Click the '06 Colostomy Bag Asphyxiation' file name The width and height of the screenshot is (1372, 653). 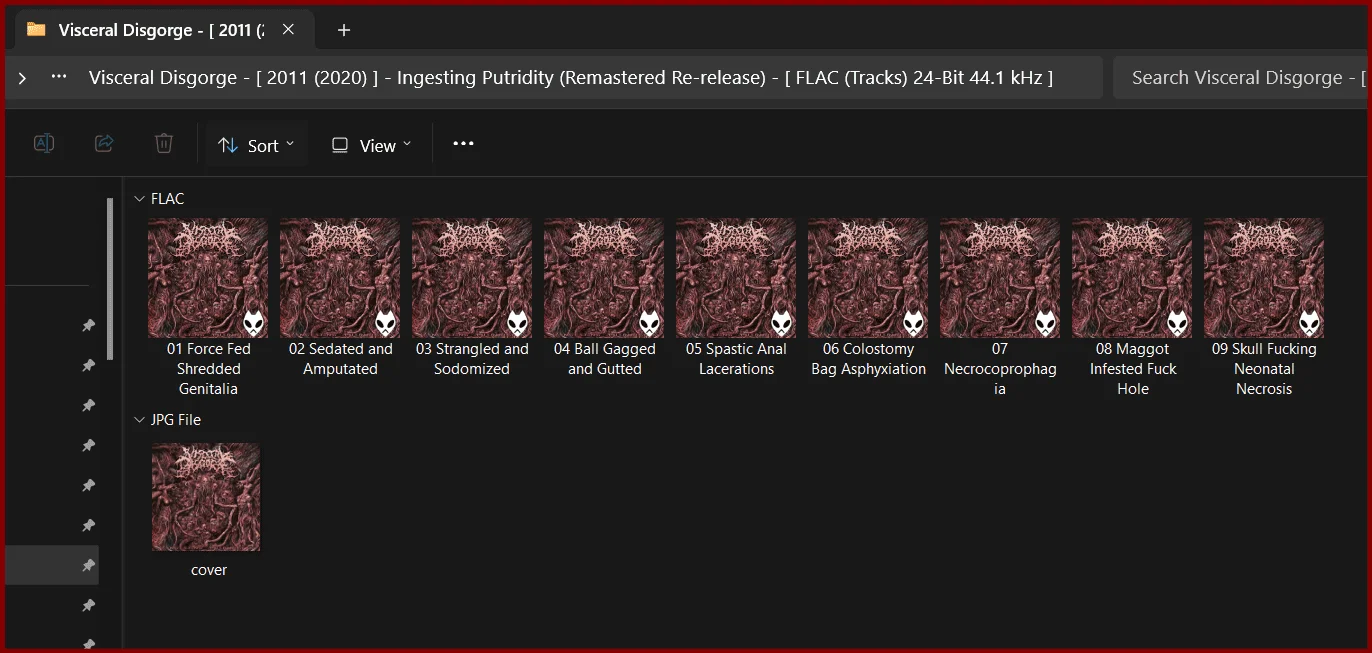(868, 359)
